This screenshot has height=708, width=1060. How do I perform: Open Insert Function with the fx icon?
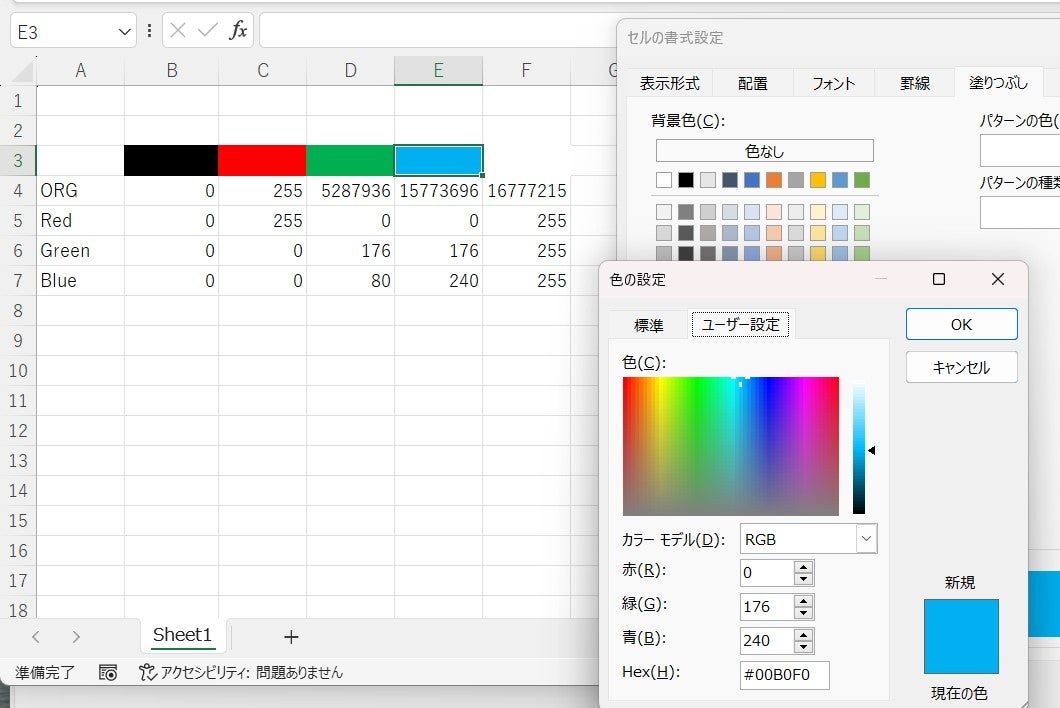(238, 30)
